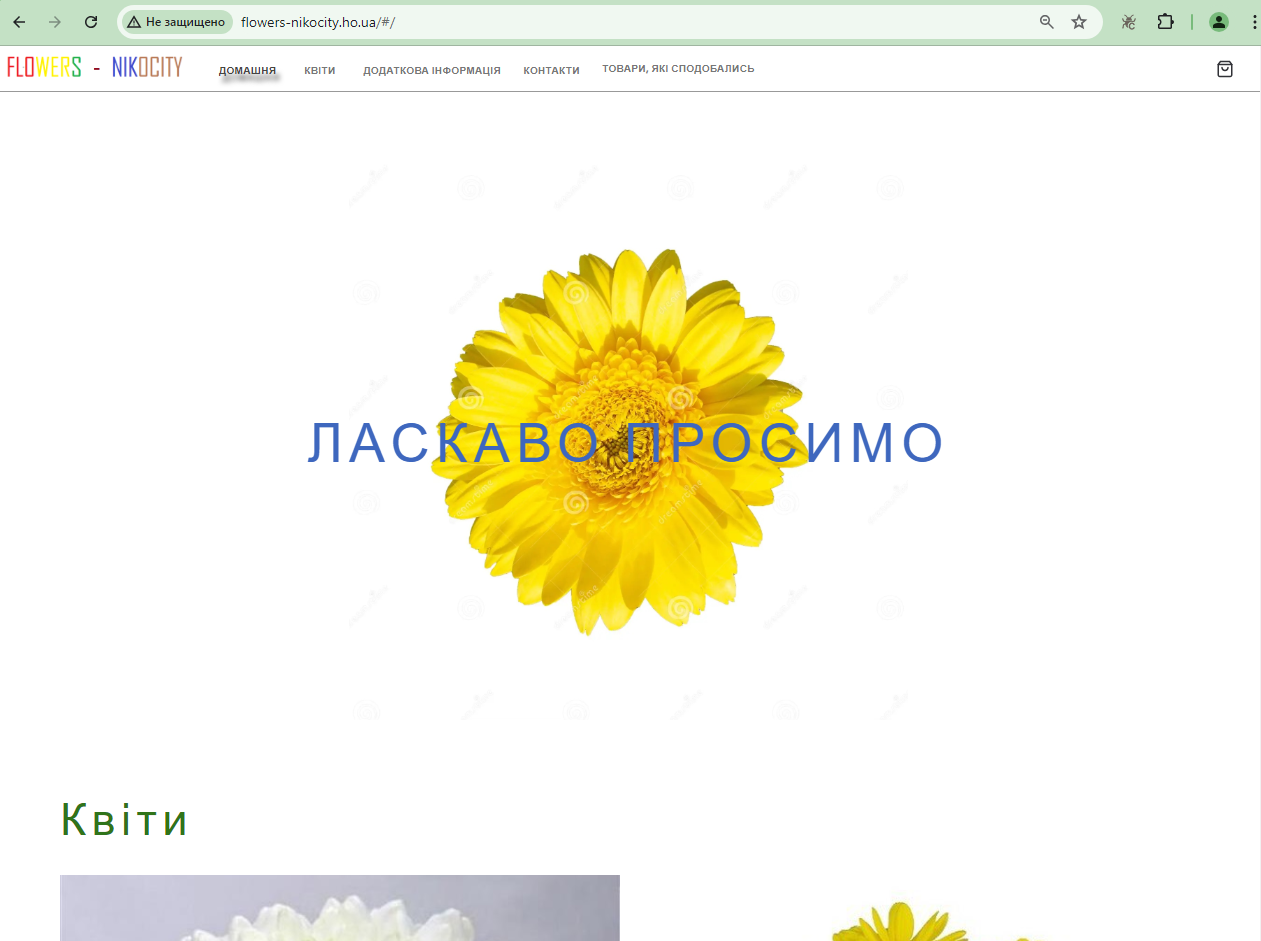The height and width of the screenshot is (941, 1261).
Task: Click the ЛАСКАВО ПРОСИМО banner text
Action: pos(626,443)
